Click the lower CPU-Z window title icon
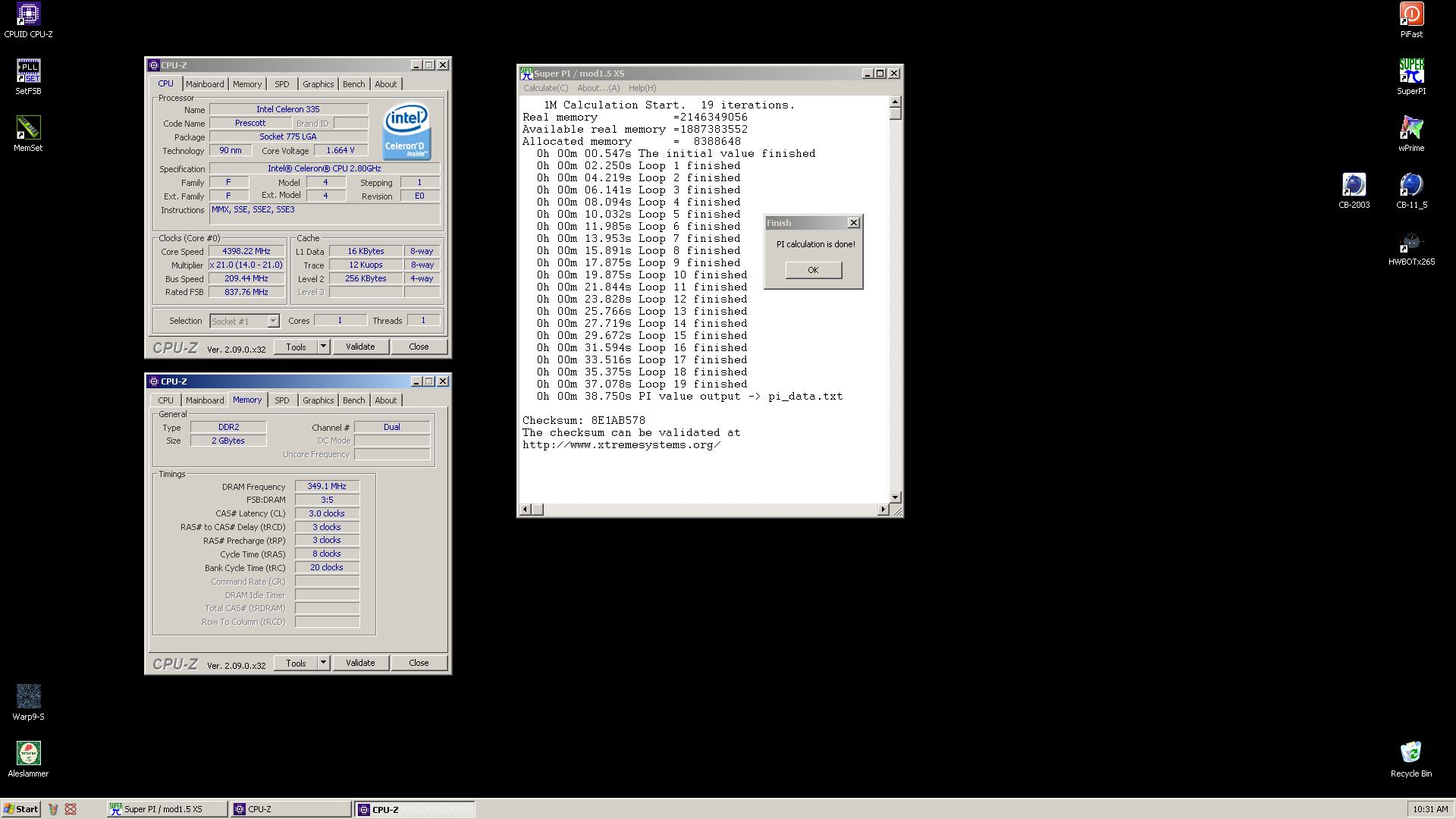The image size is (1456, 819). [154, 381]
